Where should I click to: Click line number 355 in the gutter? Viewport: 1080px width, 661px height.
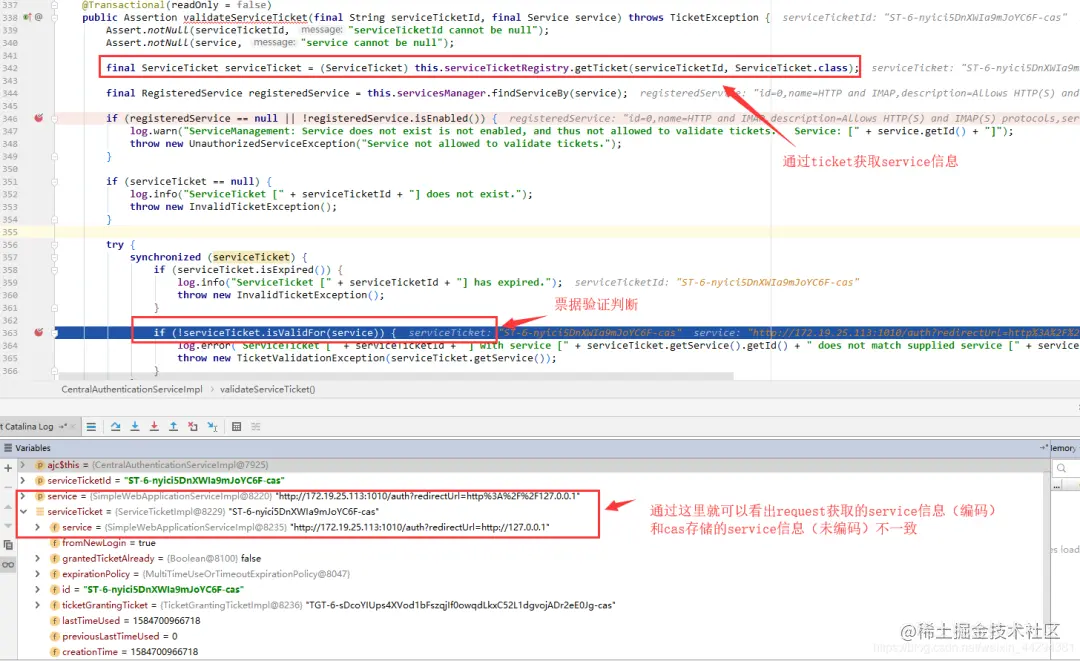coord(10,232)
